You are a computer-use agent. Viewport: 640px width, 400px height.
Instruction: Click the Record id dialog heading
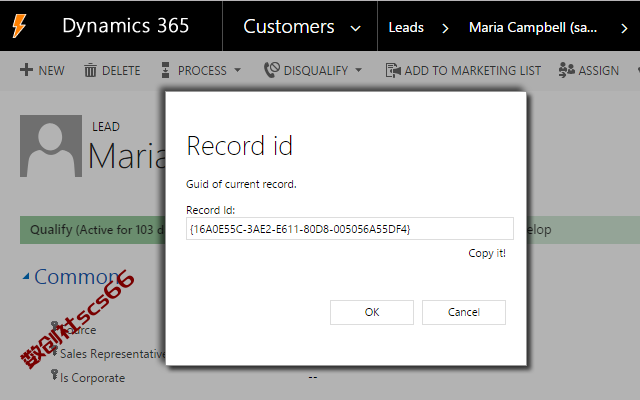coord(240,146)
